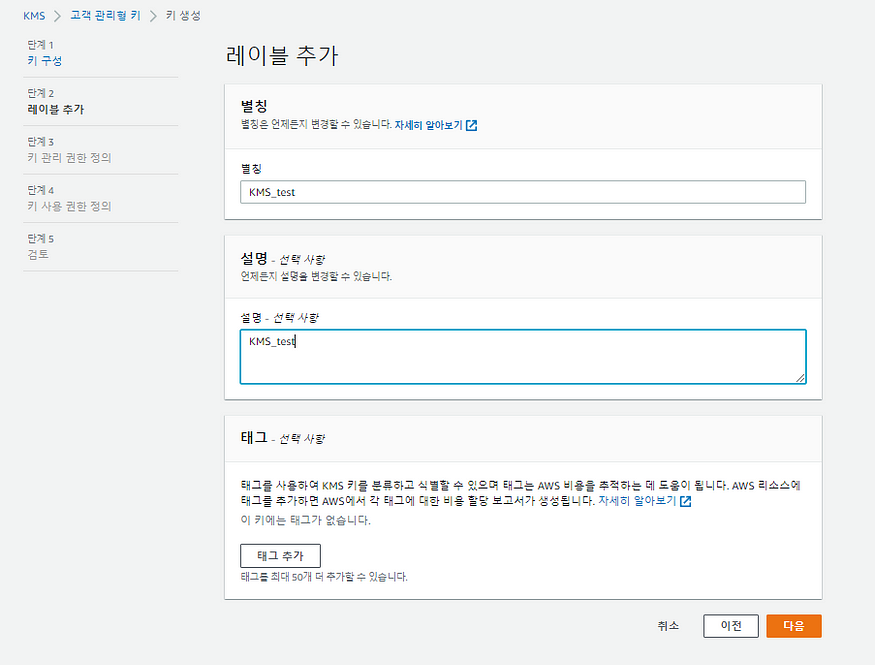Go back with 이전 button

730,626
